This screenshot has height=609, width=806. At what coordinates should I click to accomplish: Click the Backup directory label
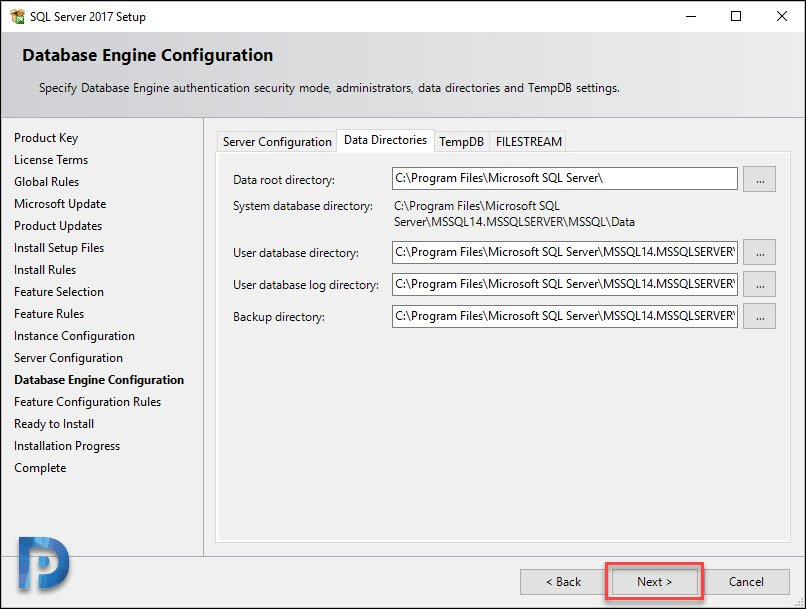pyautogui.click(x=279, y=317)
